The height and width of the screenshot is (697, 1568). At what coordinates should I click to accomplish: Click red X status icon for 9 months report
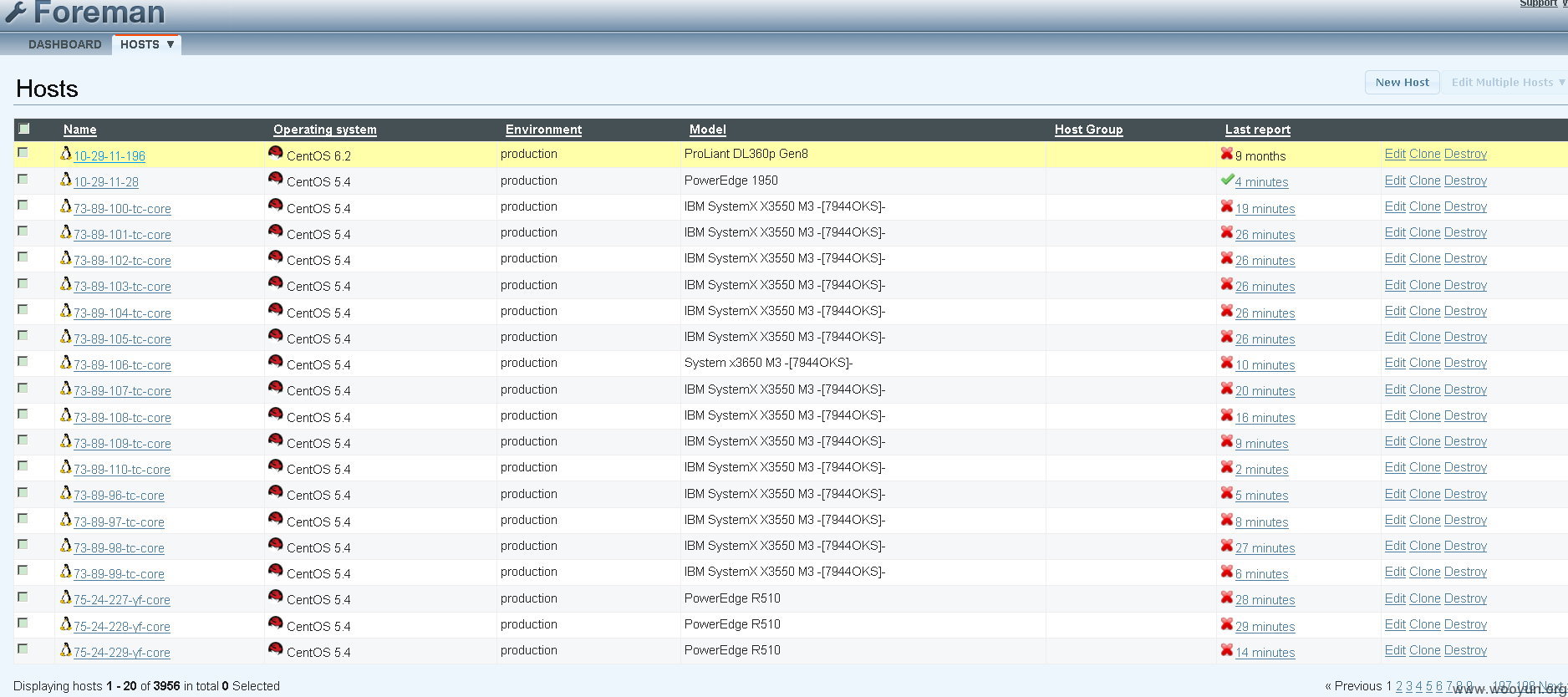coord(1227,154)
